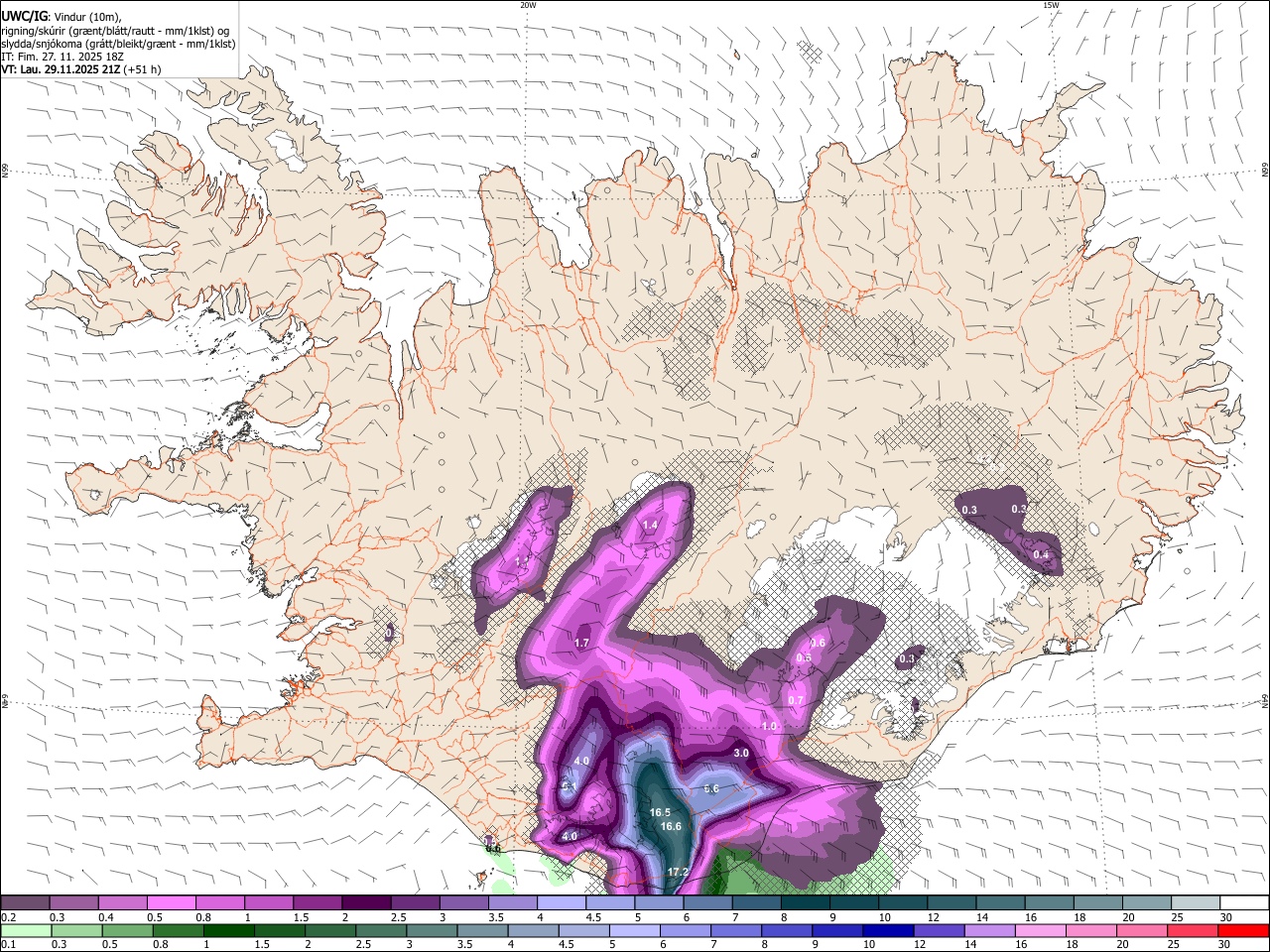Click the 'VT: Lau. 29.11.2025 21Z (+51 h)' line
This screenshot has width=1270, height=952.
(x=81, y=69)
